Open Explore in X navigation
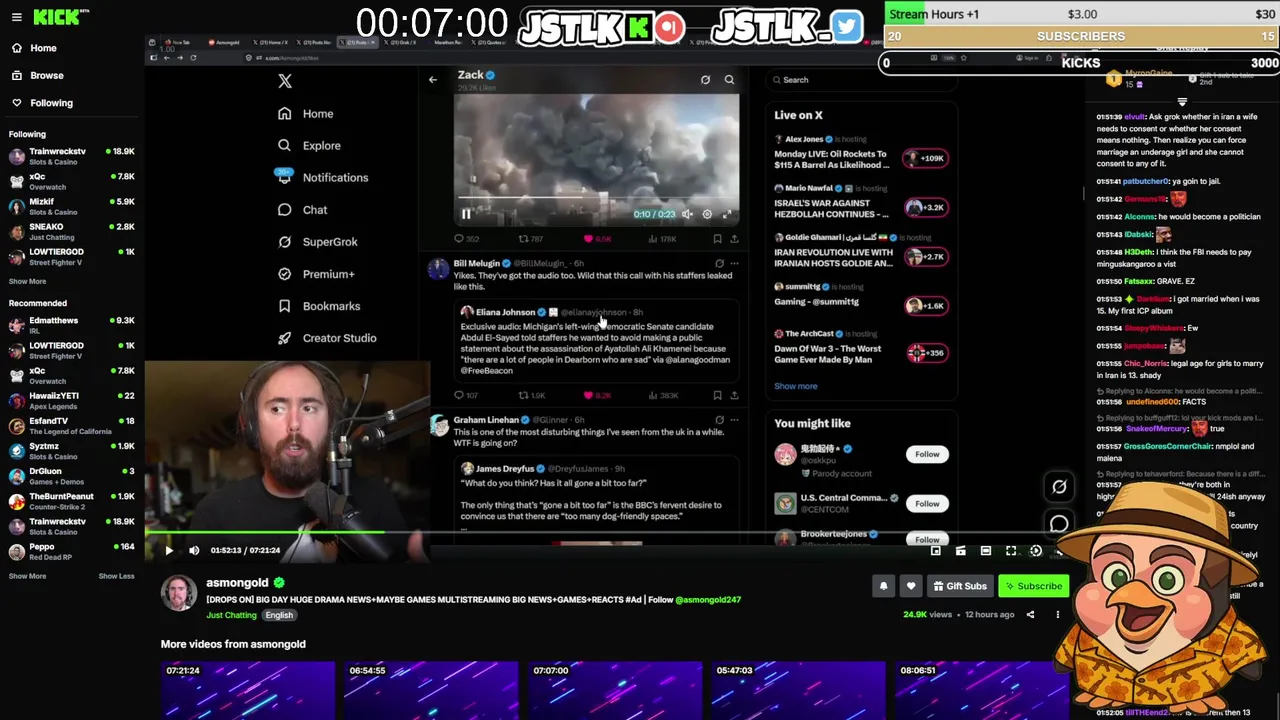This screenshot has width=1280, height=720. tap(310, 146)
